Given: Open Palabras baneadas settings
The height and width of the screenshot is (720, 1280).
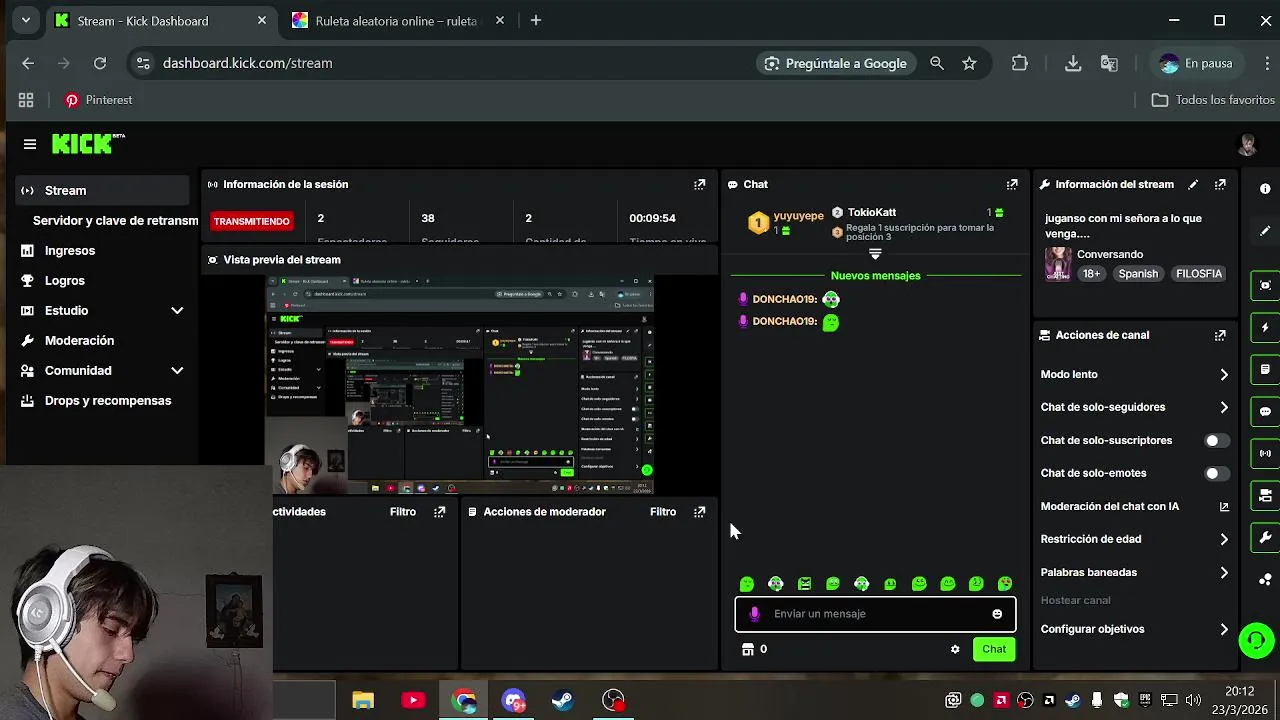Looking at the screenshot, I should 1134,572.
